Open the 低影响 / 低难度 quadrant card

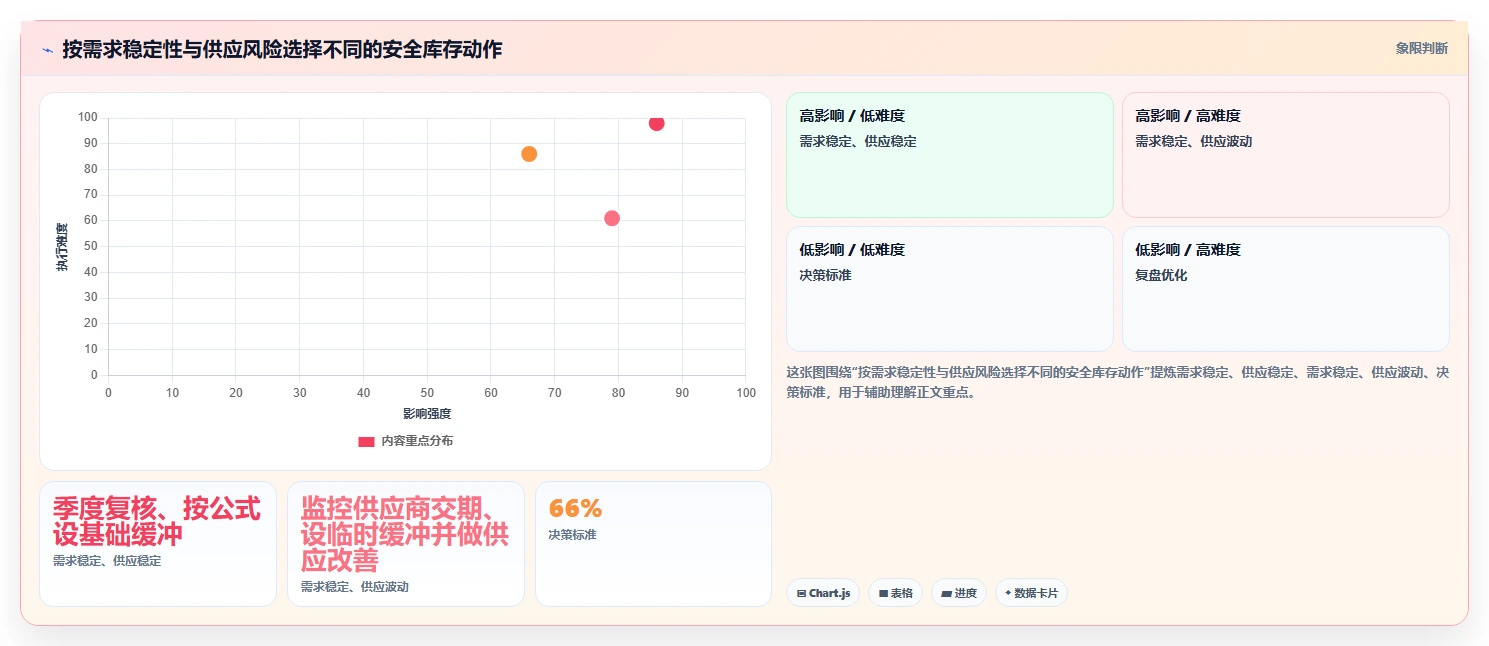[950, 289]
